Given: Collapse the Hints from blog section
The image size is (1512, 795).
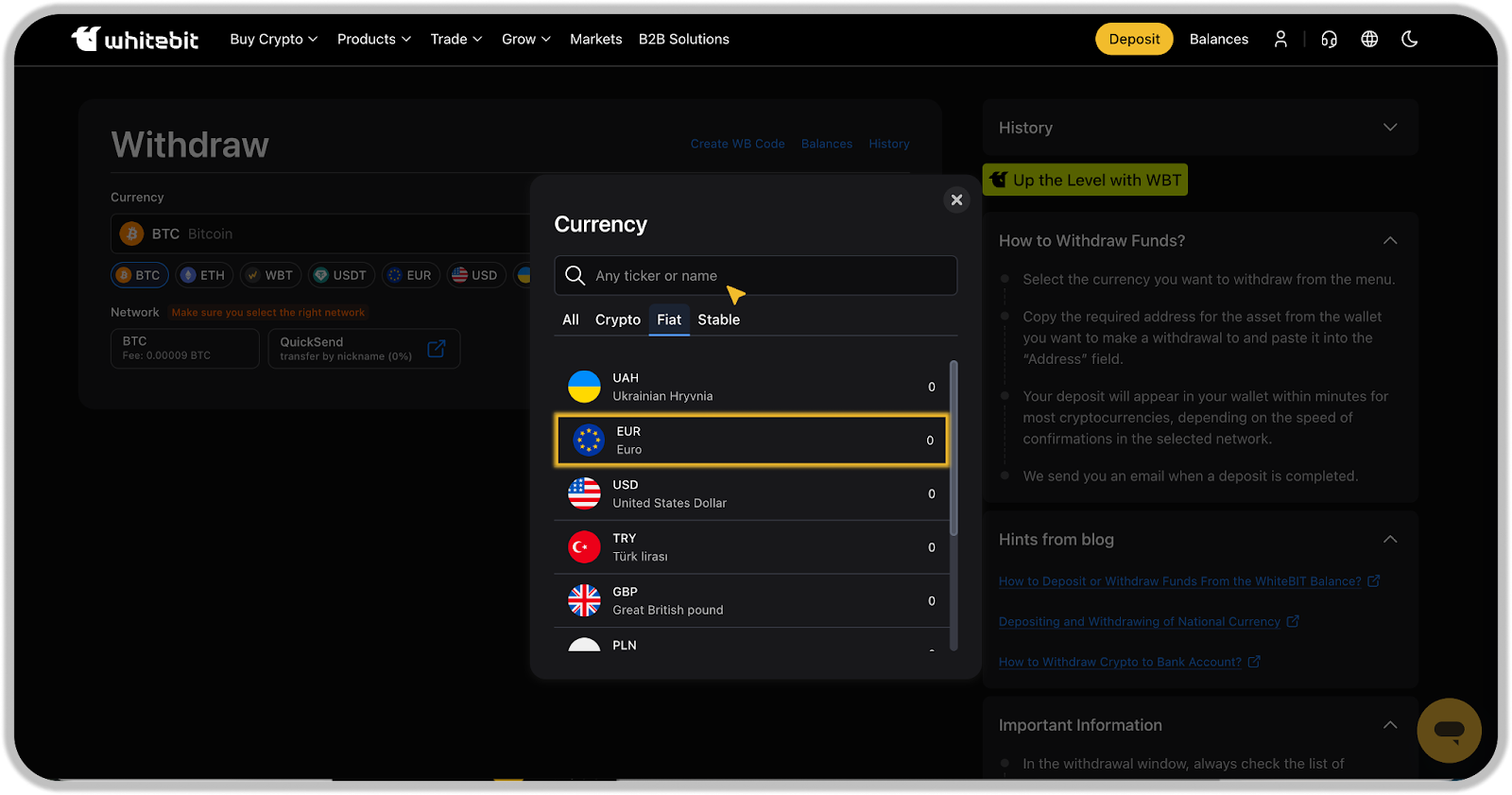Looking at the screenshot, I should [x=1389, y=540].
